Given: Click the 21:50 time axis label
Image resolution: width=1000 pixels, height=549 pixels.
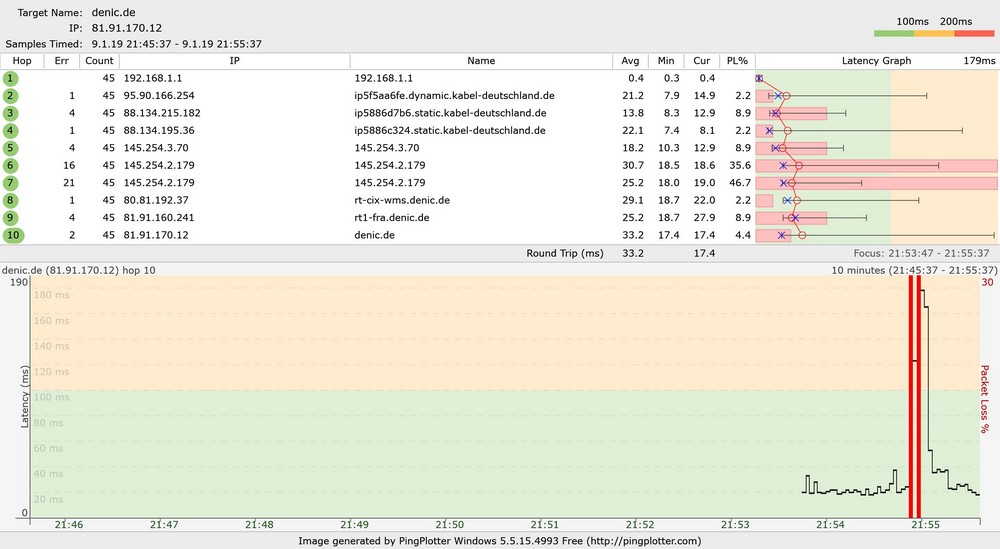Looking at the screenshot, I should click(x=450, y=525).
